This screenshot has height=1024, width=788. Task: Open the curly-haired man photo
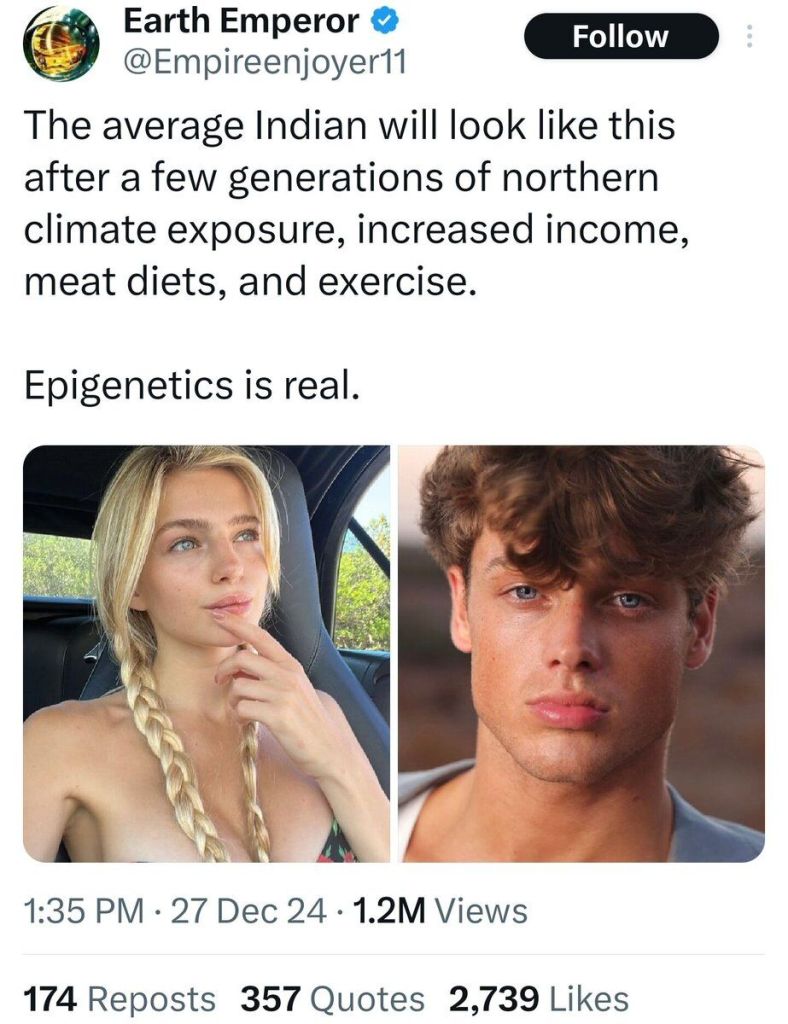pos(581,654)
